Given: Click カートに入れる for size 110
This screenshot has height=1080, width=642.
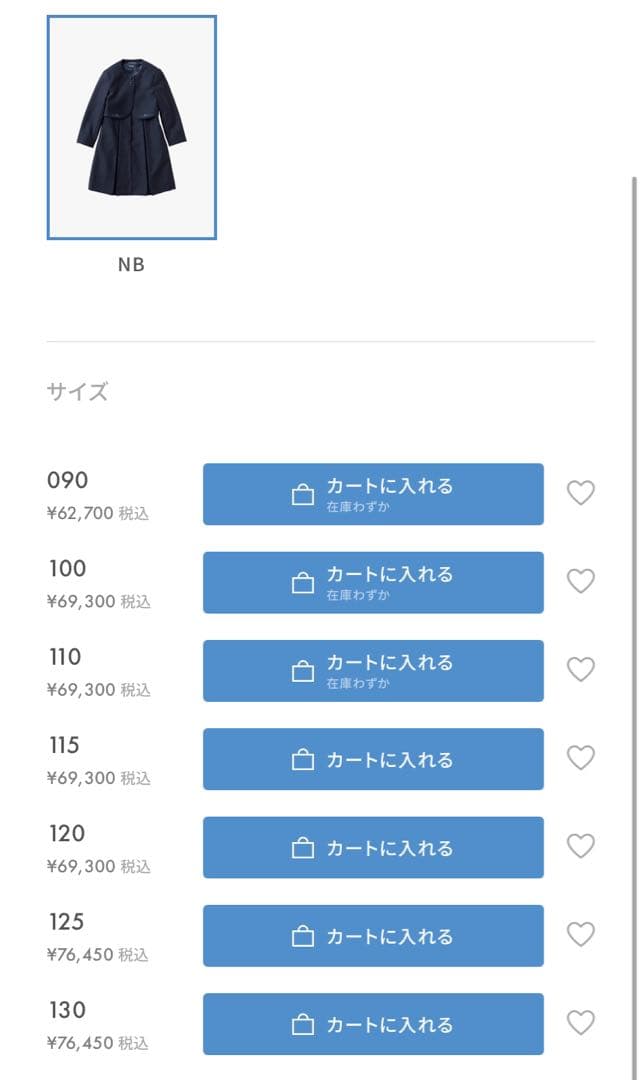Looking at the screenshot, I should point(373,670).
